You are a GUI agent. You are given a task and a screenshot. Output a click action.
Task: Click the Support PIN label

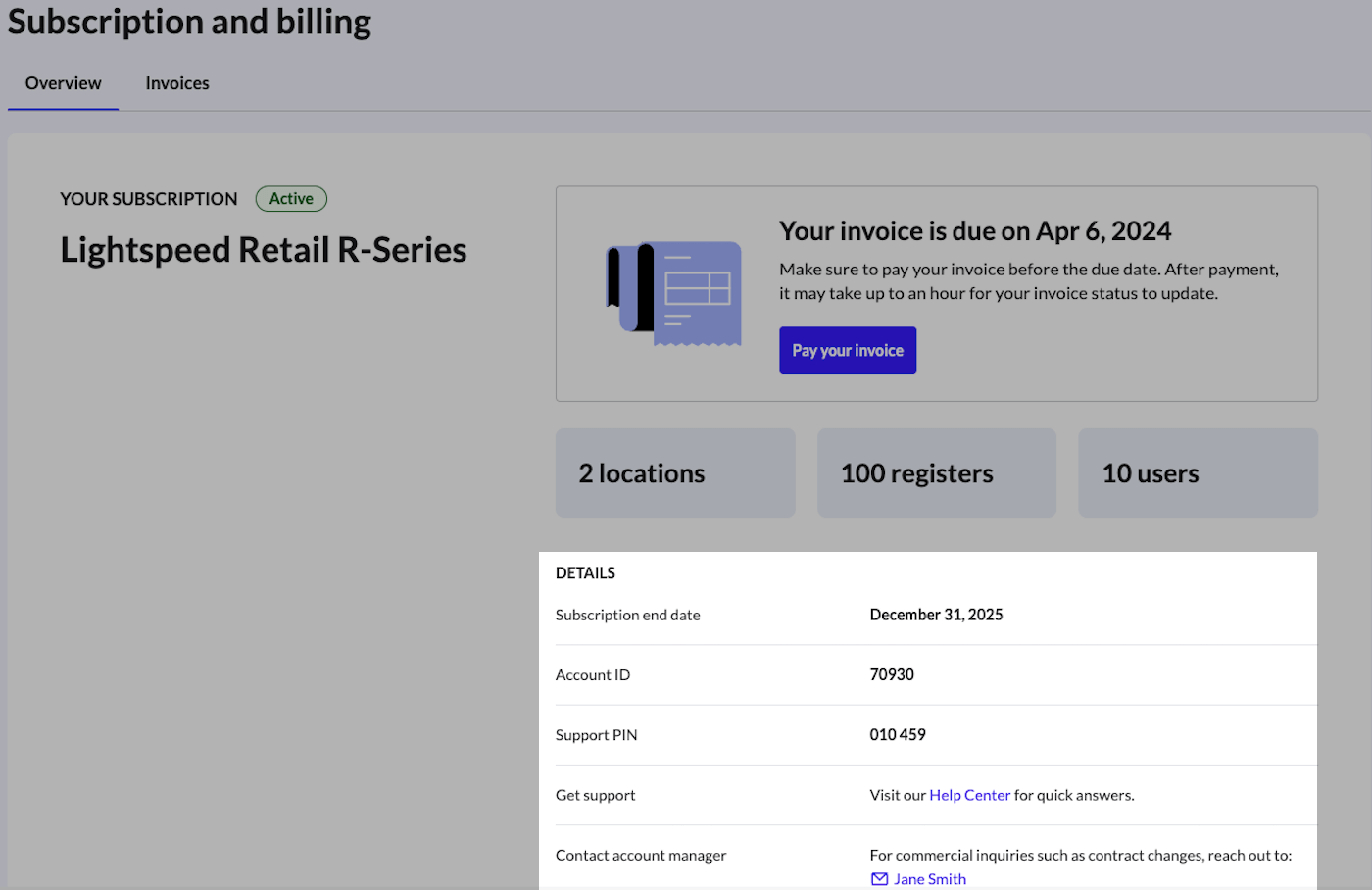tap(596, 735)
